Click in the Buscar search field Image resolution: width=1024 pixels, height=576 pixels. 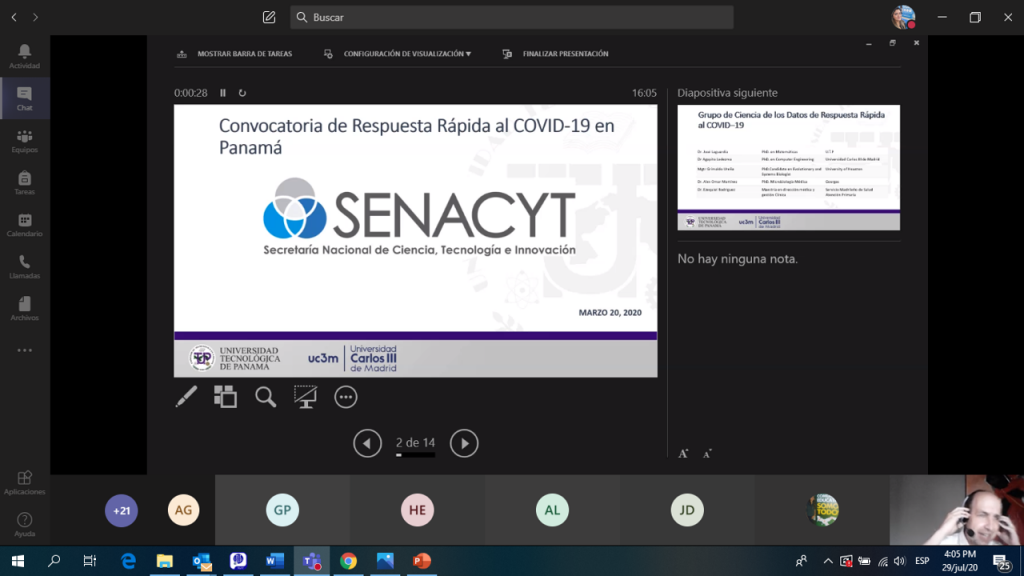click(511, 17)
